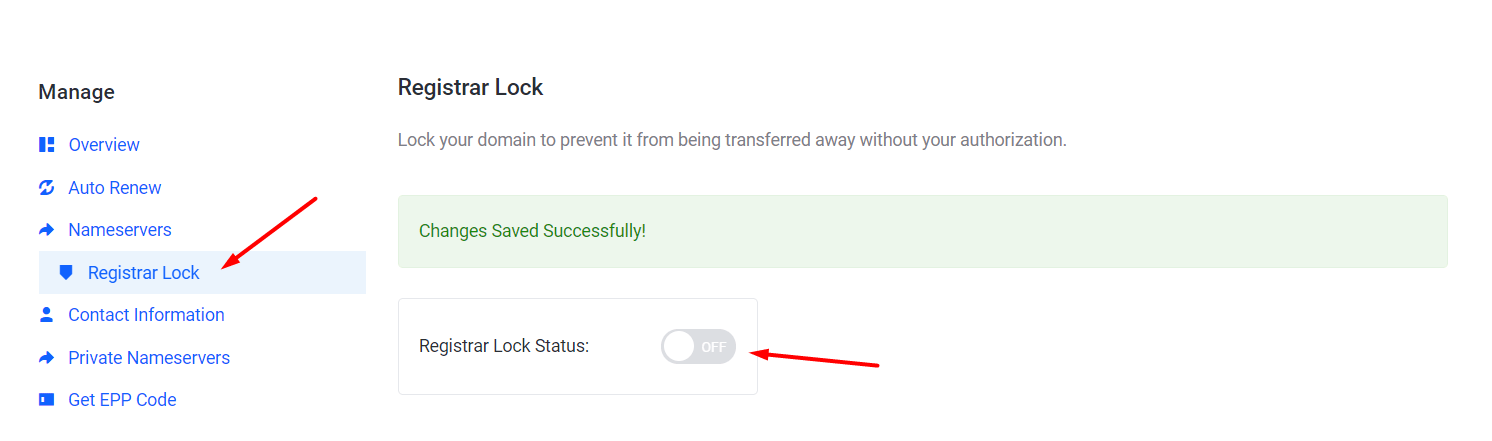Open the Overview page link

pos(104,145)
